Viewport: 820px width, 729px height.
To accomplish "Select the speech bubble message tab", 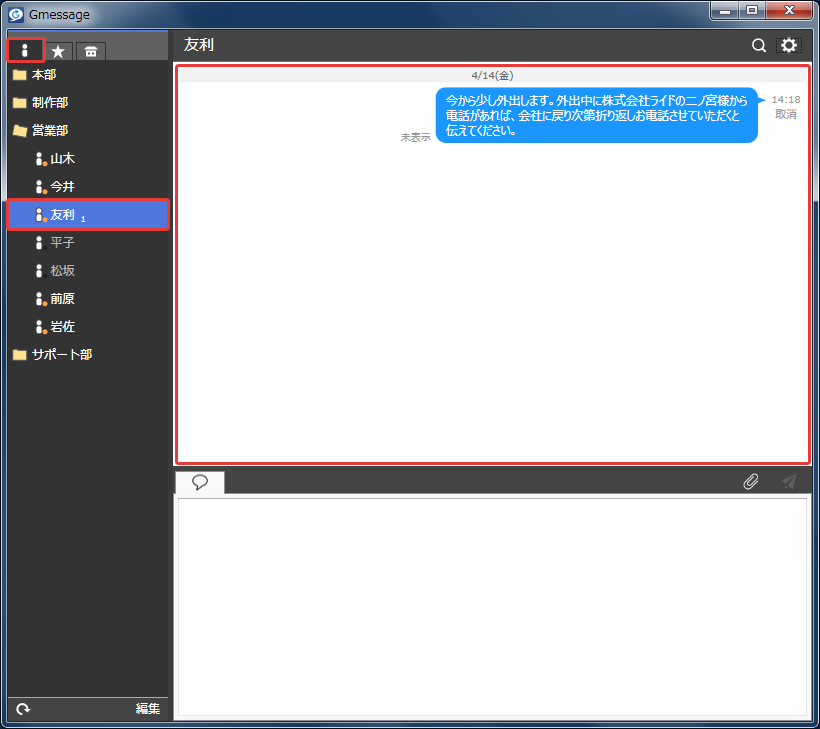I will [x=200, y=482].
